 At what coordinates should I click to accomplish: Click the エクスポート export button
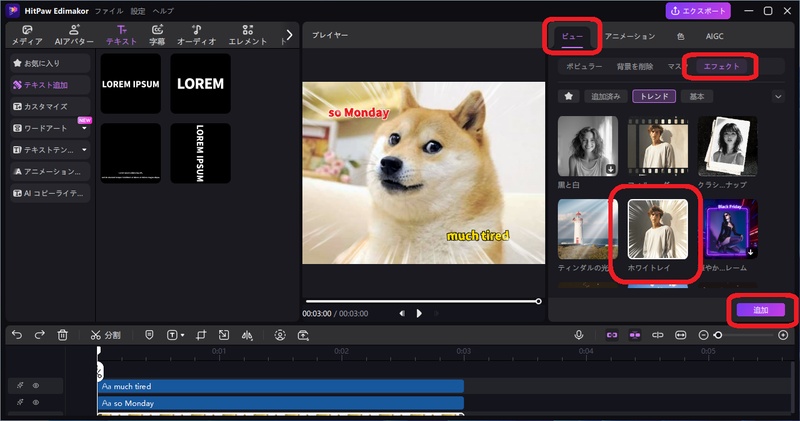coord(697,11)
